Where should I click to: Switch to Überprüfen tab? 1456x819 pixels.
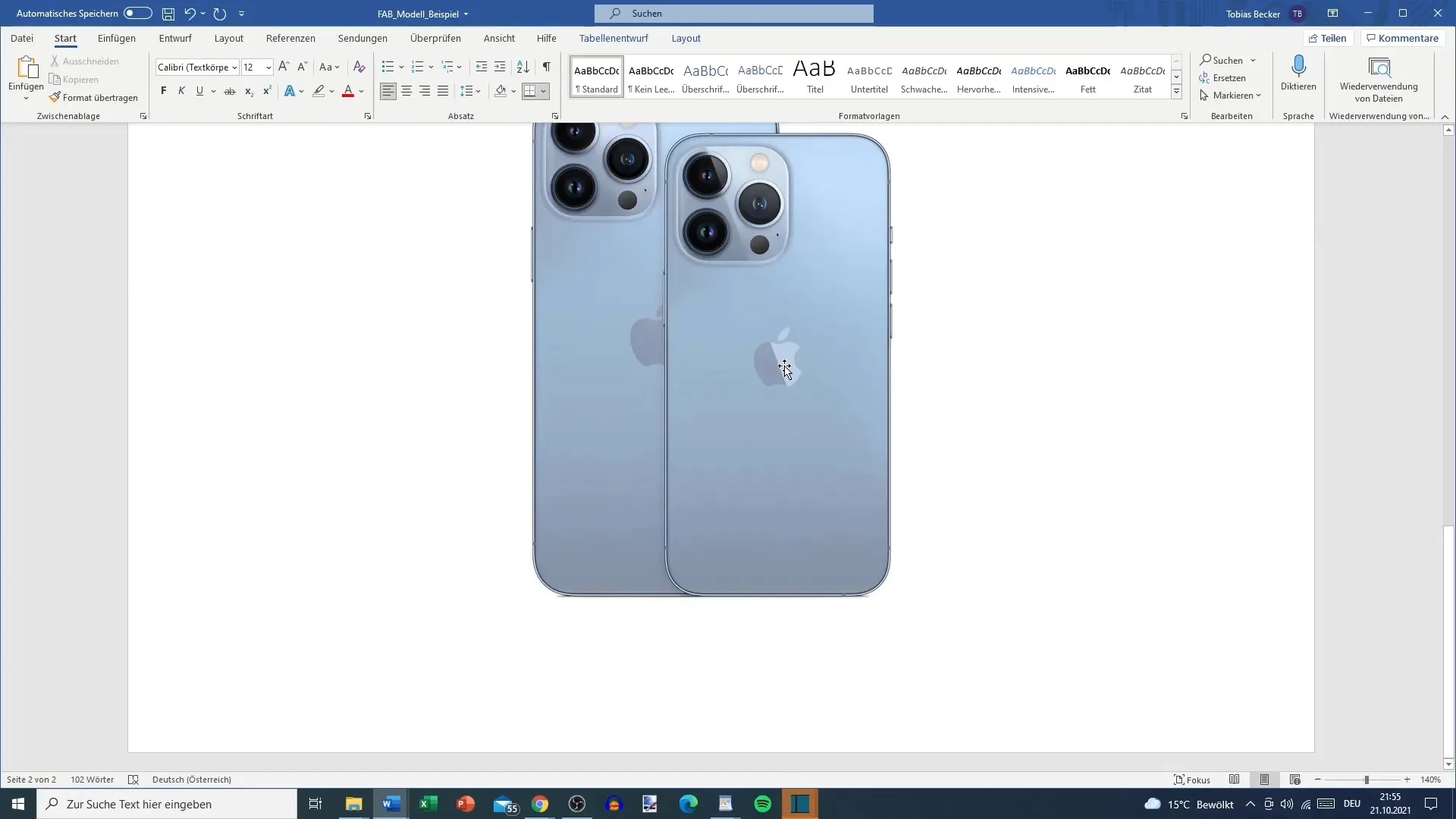click(435, 38)
